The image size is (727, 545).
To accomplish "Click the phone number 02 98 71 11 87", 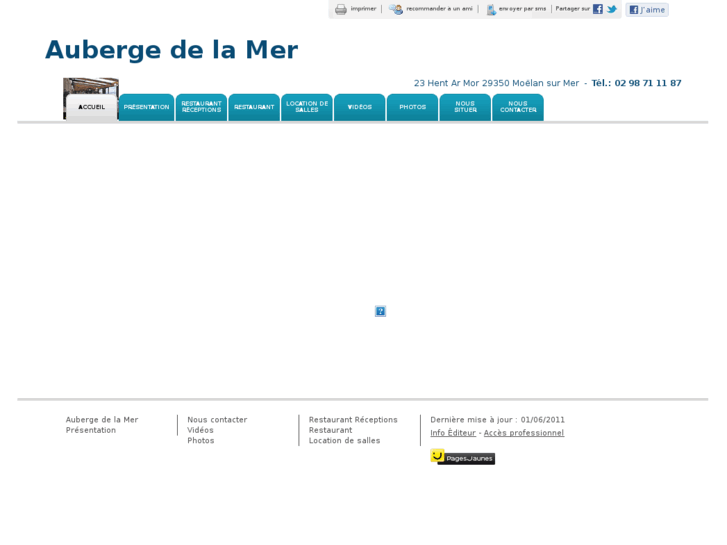I will pos(648,83).
